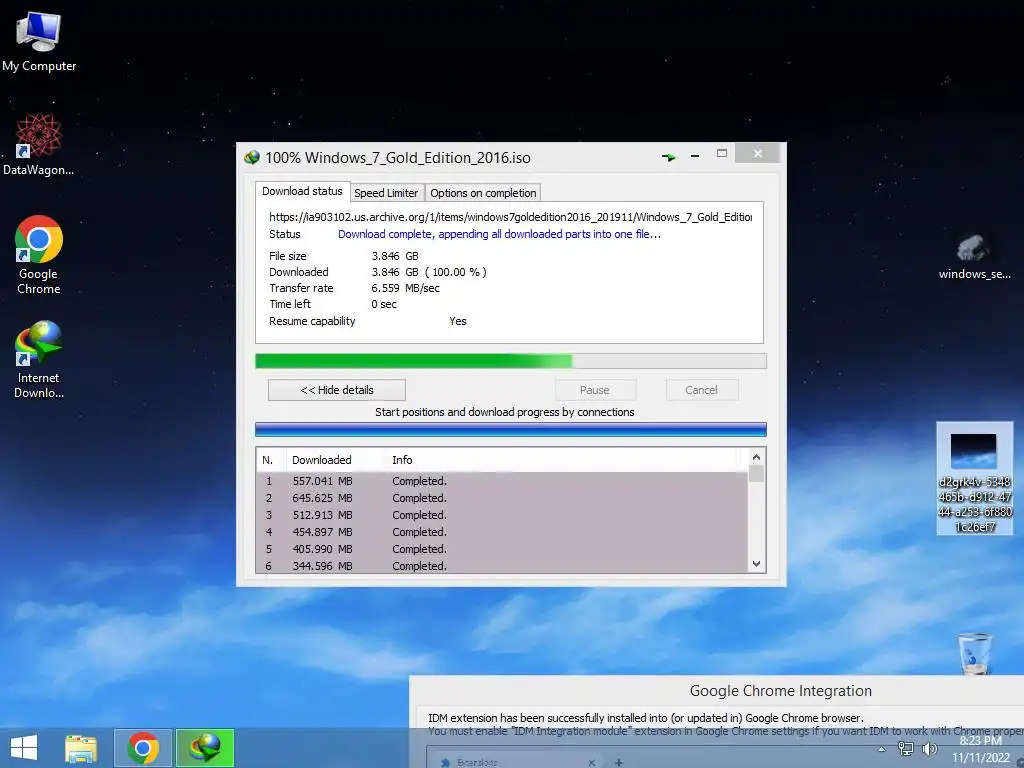Switch to Chrome in the taskbar
The width and height of the screenshot is (1024, 768).
tap(143, 748)
